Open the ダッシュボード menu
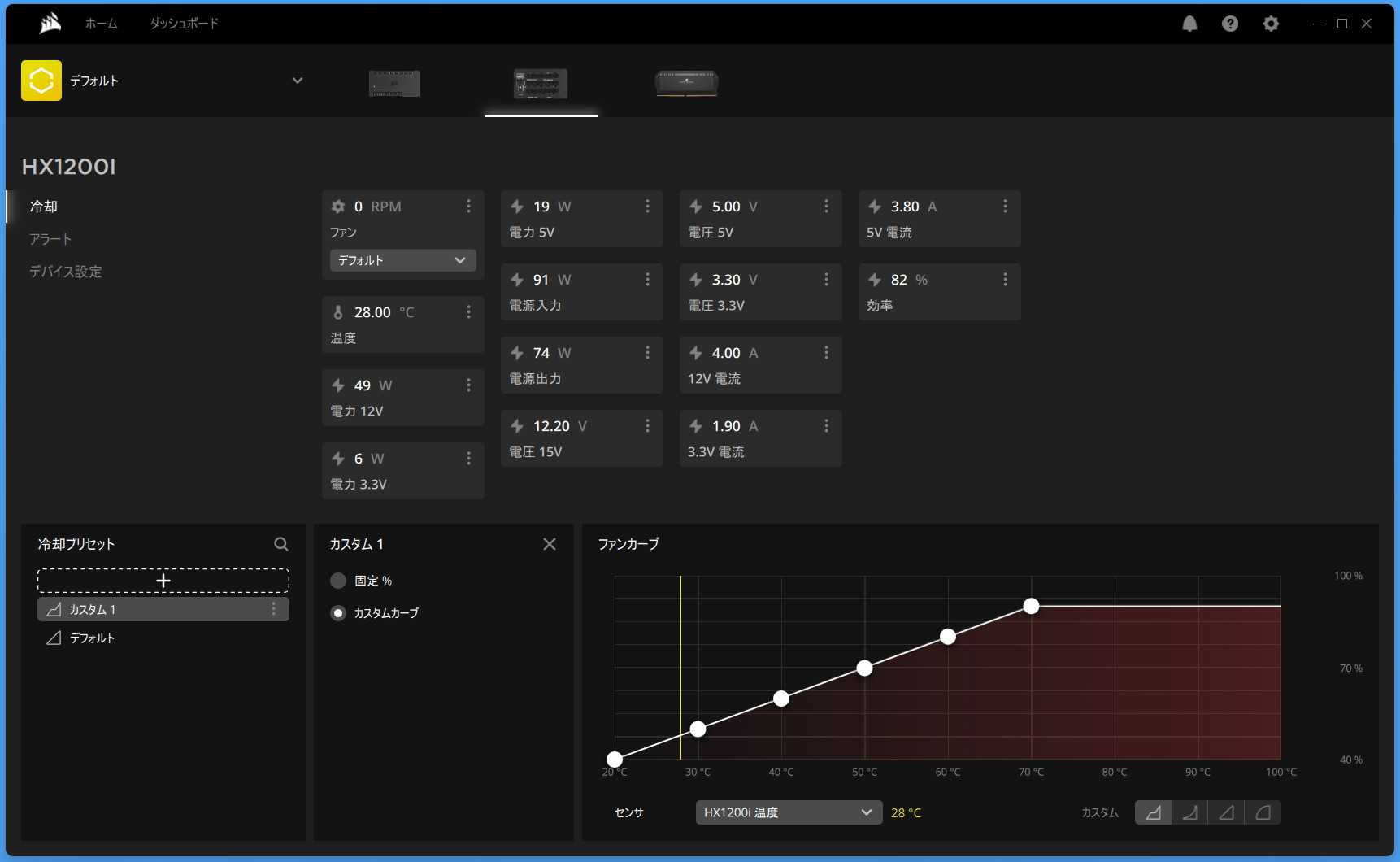 (184, 24)
